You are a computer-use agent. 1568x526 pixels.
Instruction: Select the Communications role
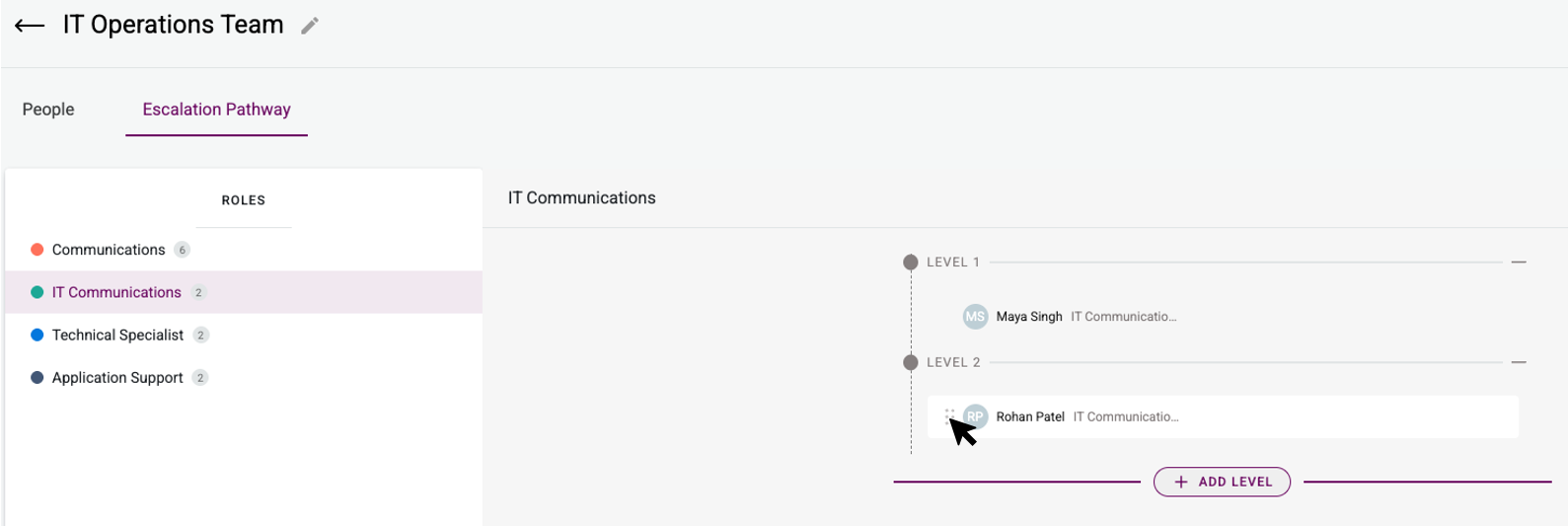pos(109,250)
